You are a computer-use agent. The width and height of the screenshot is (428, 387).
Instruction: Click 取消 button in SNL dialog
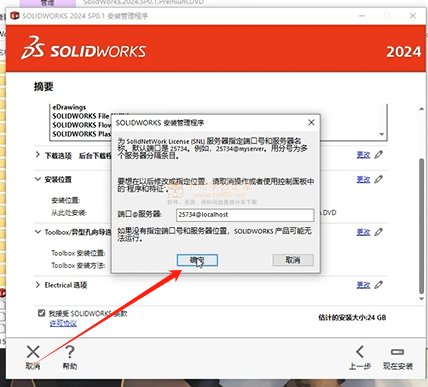pyautogui.click(x=293, y=260)
